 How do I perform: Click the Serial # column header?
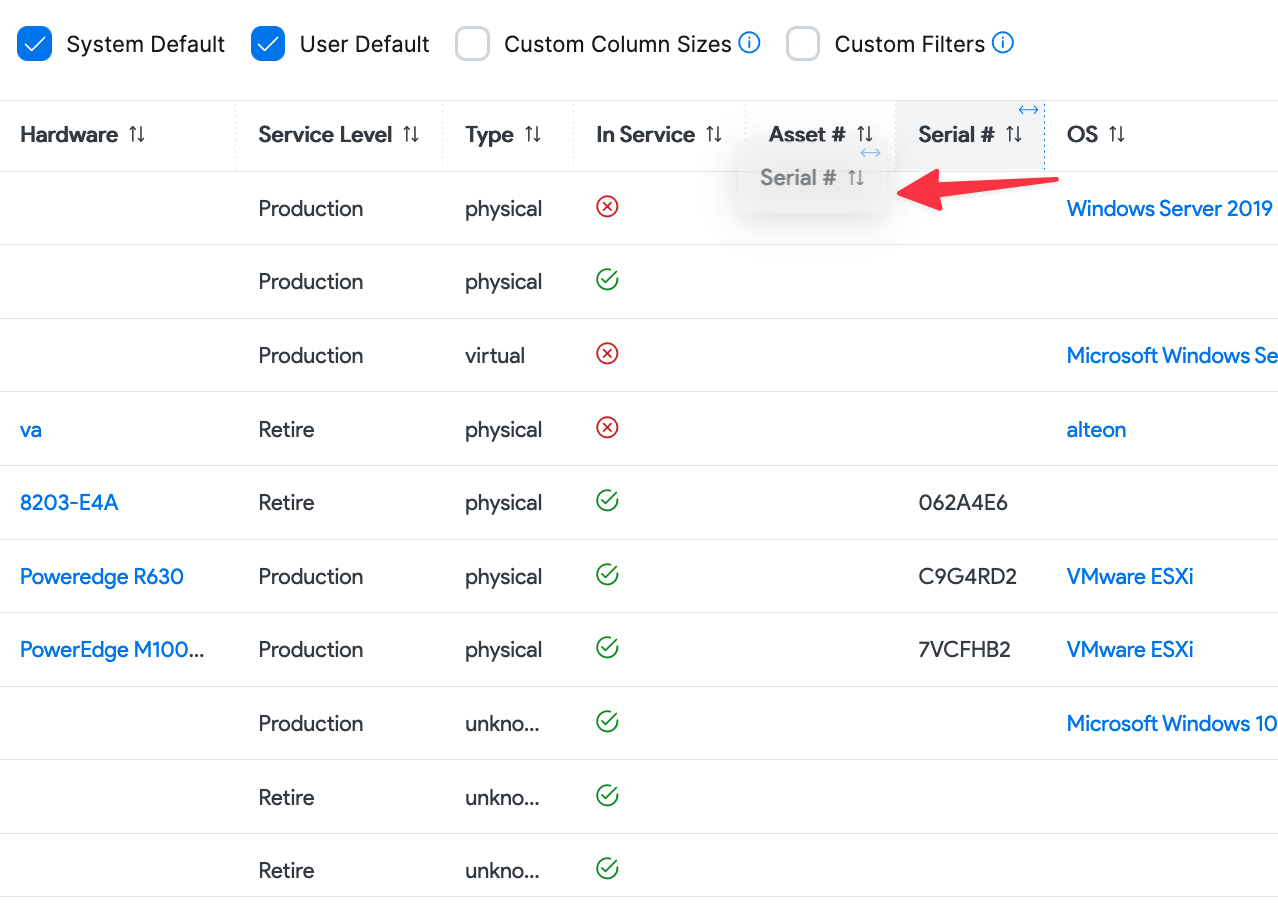(x=956, y=134)
